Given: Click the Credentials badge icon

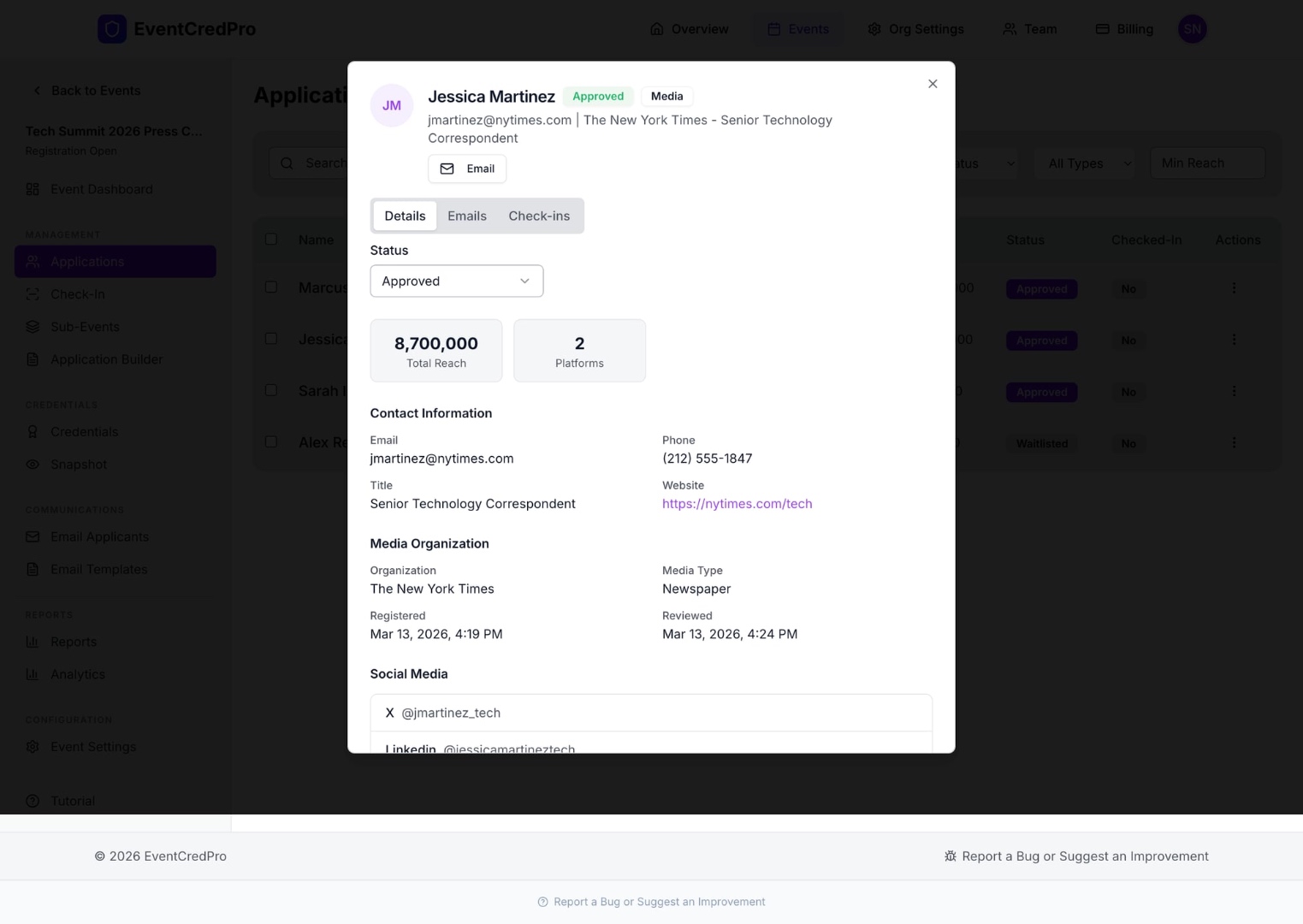Looking at the screenshot, I should pyautogui.click(x=33, y=431).
